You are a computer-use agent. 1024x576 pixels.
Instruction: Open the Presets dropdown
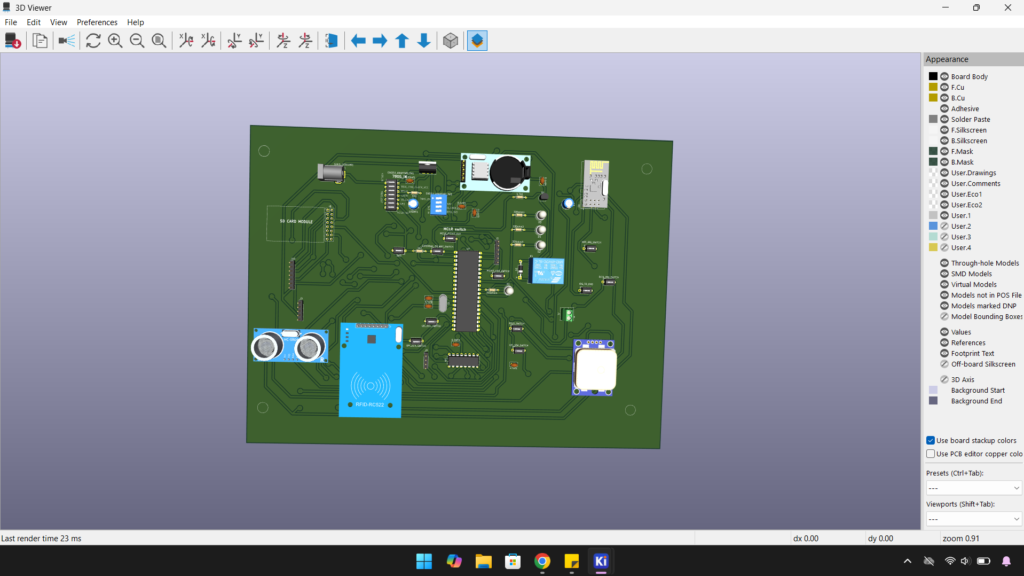point(973,488)
